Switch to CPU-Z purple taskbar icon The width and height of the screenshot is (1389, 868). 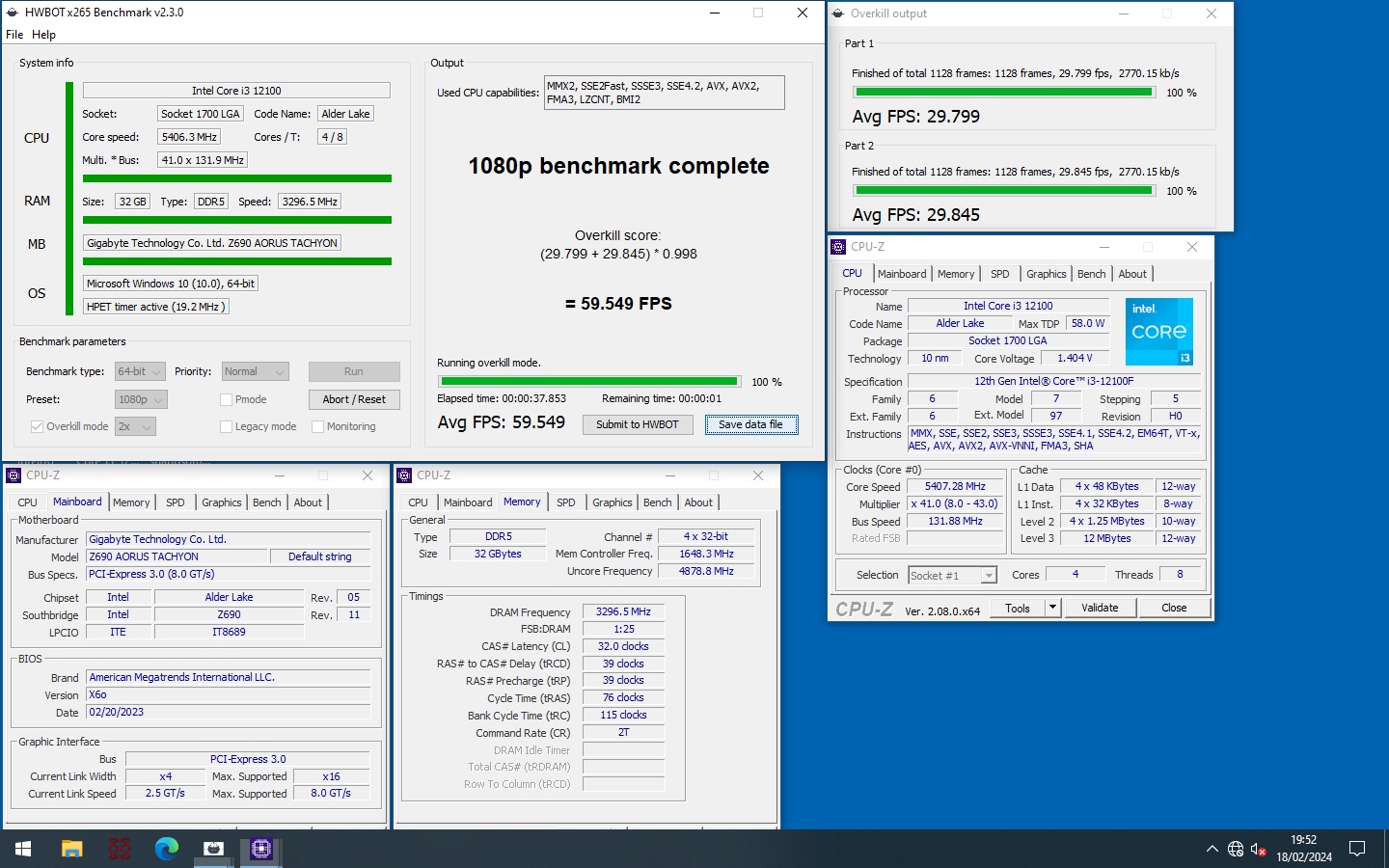click(261, 849)
